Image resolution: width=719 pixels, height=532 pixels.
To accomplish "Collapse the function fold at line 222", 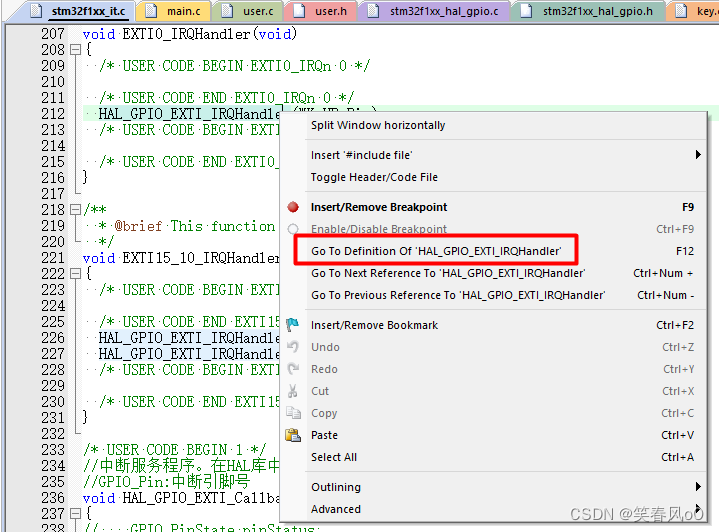I will [75, 274].
